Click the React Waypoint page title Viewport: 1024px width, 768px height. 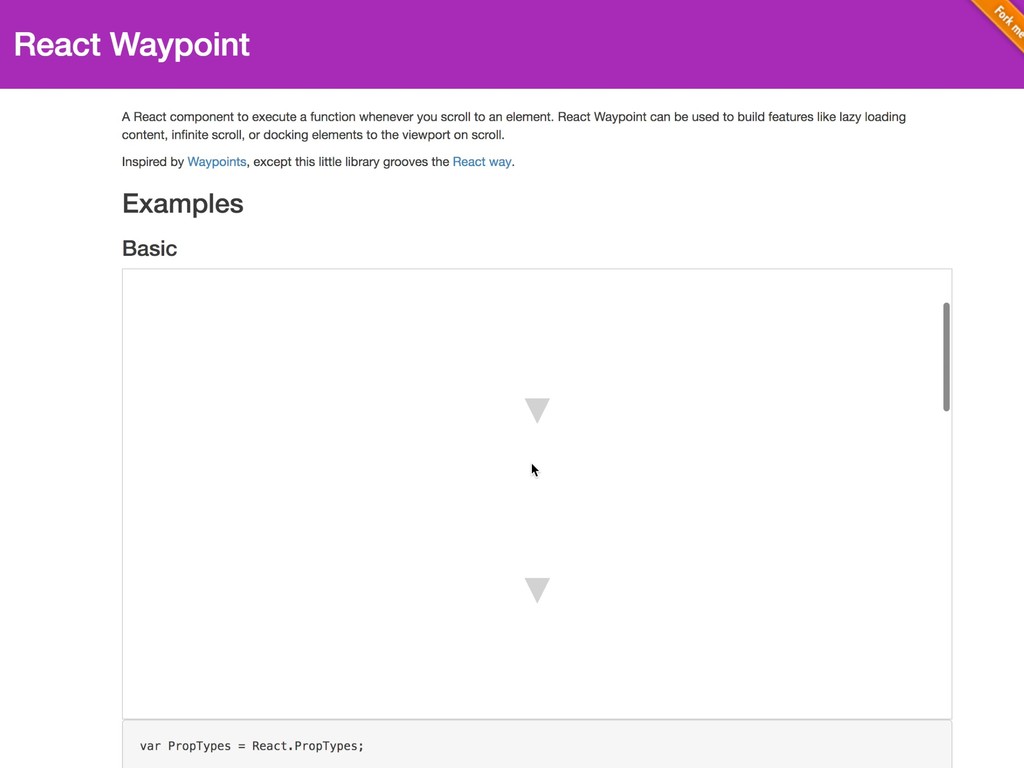click(132, 44)
